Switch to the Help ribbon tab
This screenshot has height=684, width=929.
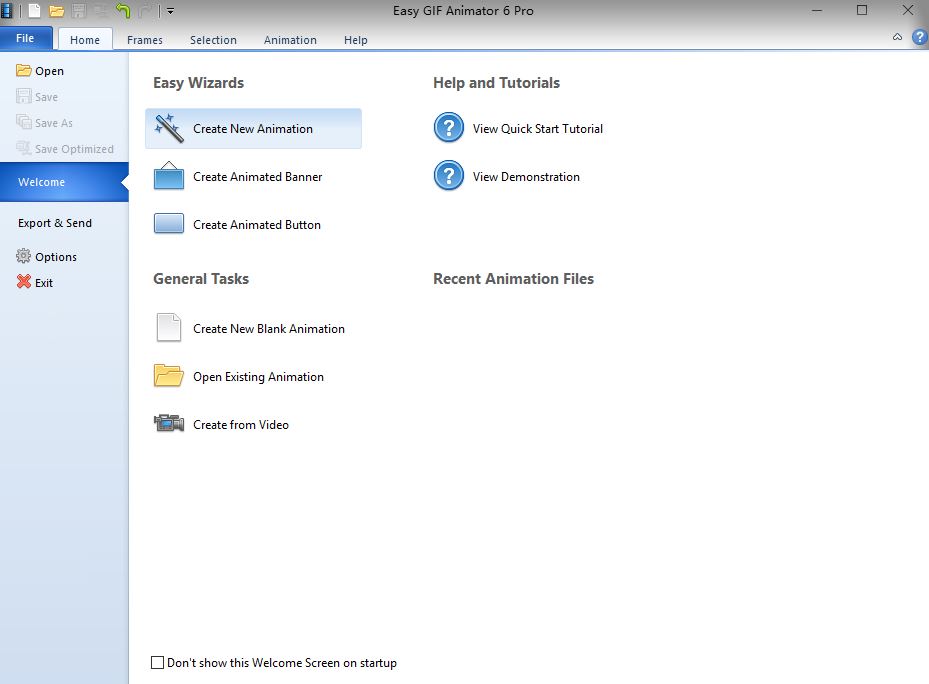click(x=355, y=40)
